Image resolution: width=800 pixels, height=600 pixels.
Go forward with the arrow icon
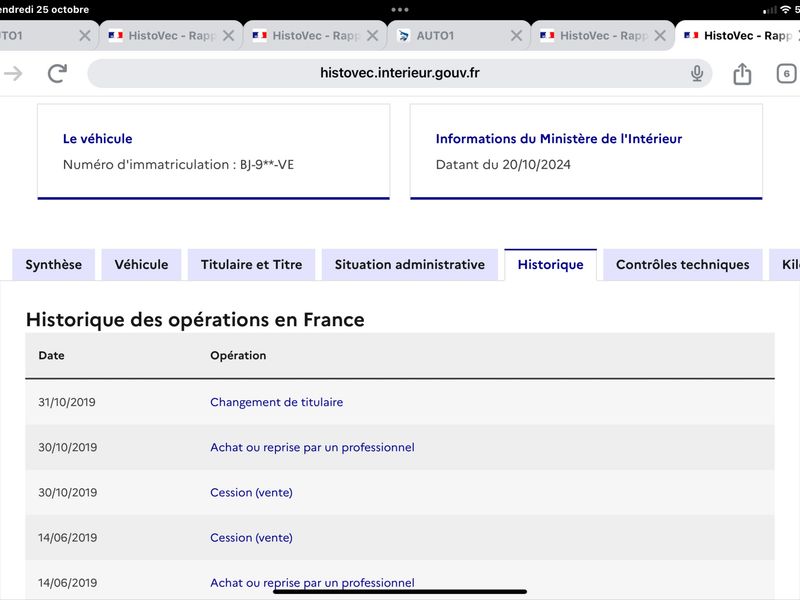13,73
